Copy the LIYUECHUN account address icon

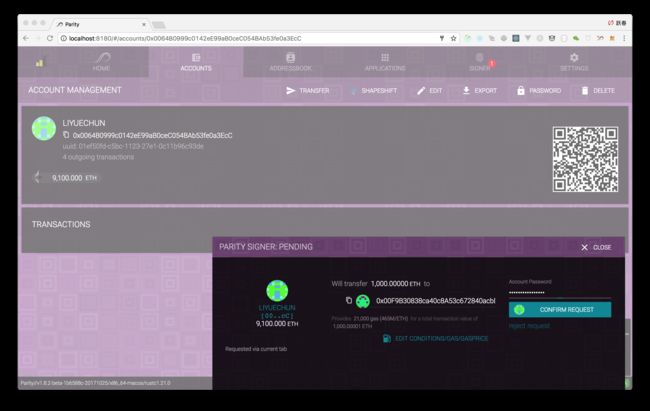tap(66, 135)
